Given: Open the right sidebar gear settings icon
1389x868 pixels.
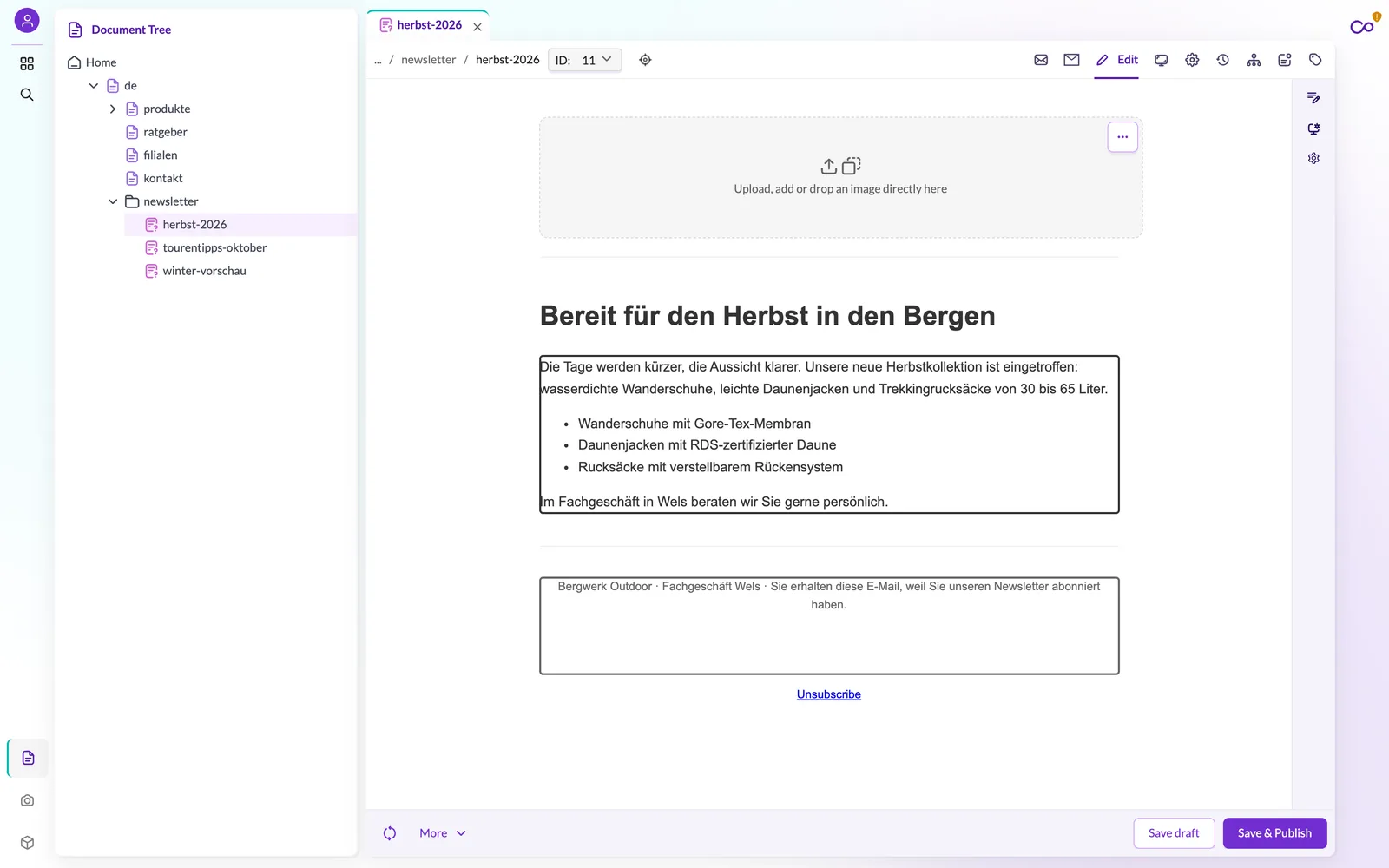Looking at the screenshot, I should point(1313,158).
